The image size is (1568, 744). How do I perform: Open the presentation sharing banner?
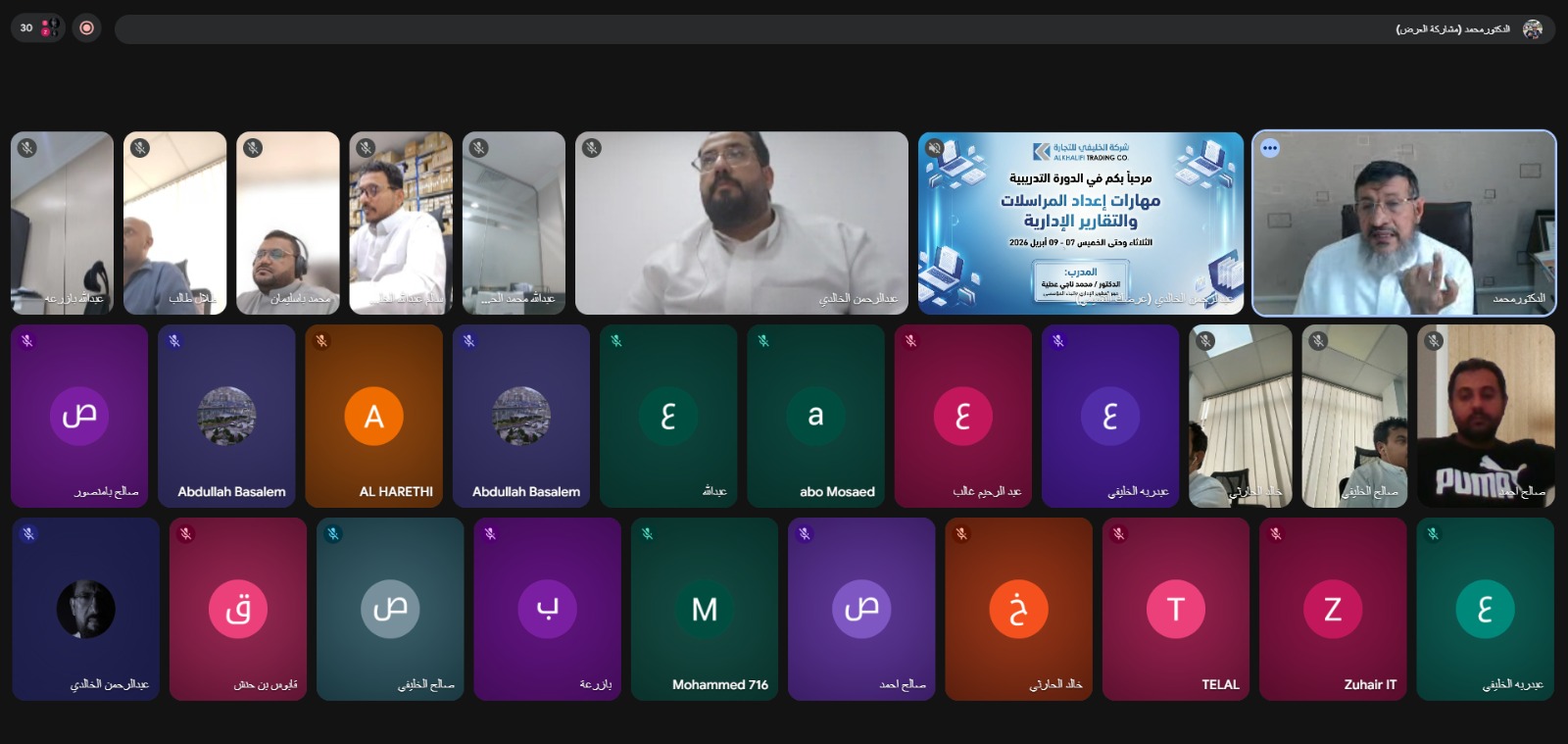(x=833, y=28)
